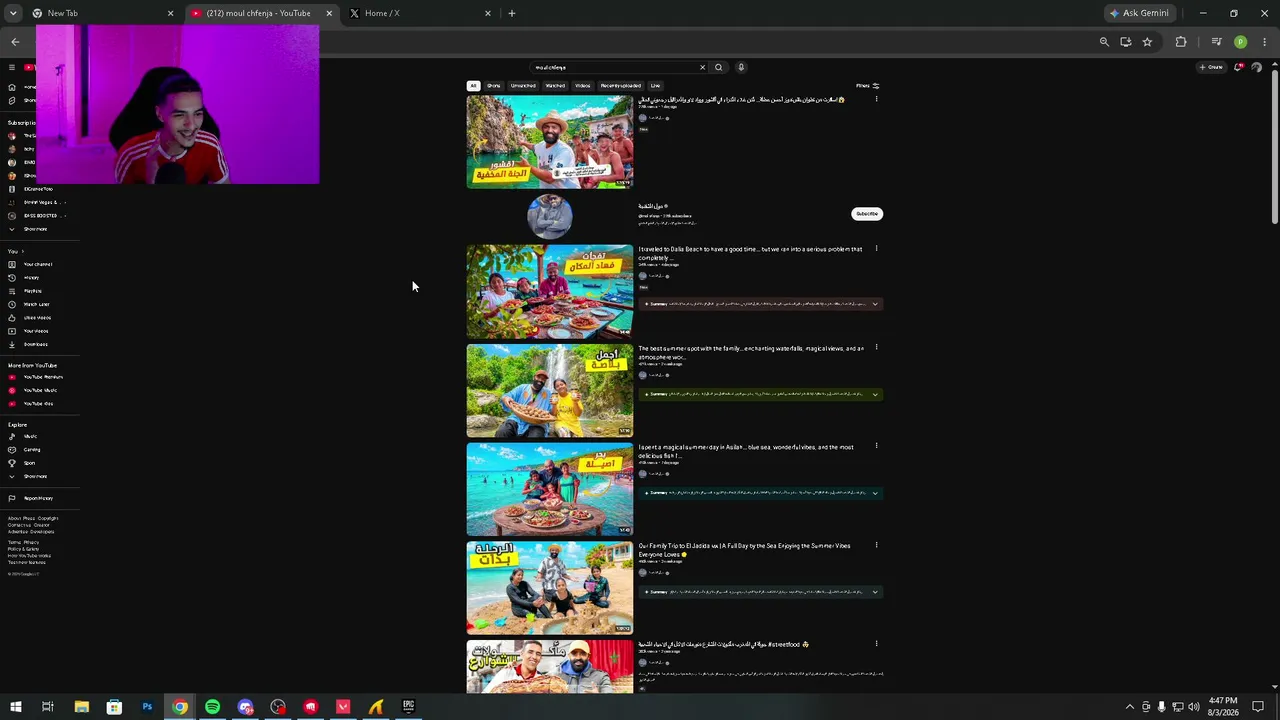Open more options for the Asilah video

(x=877, y=447)
